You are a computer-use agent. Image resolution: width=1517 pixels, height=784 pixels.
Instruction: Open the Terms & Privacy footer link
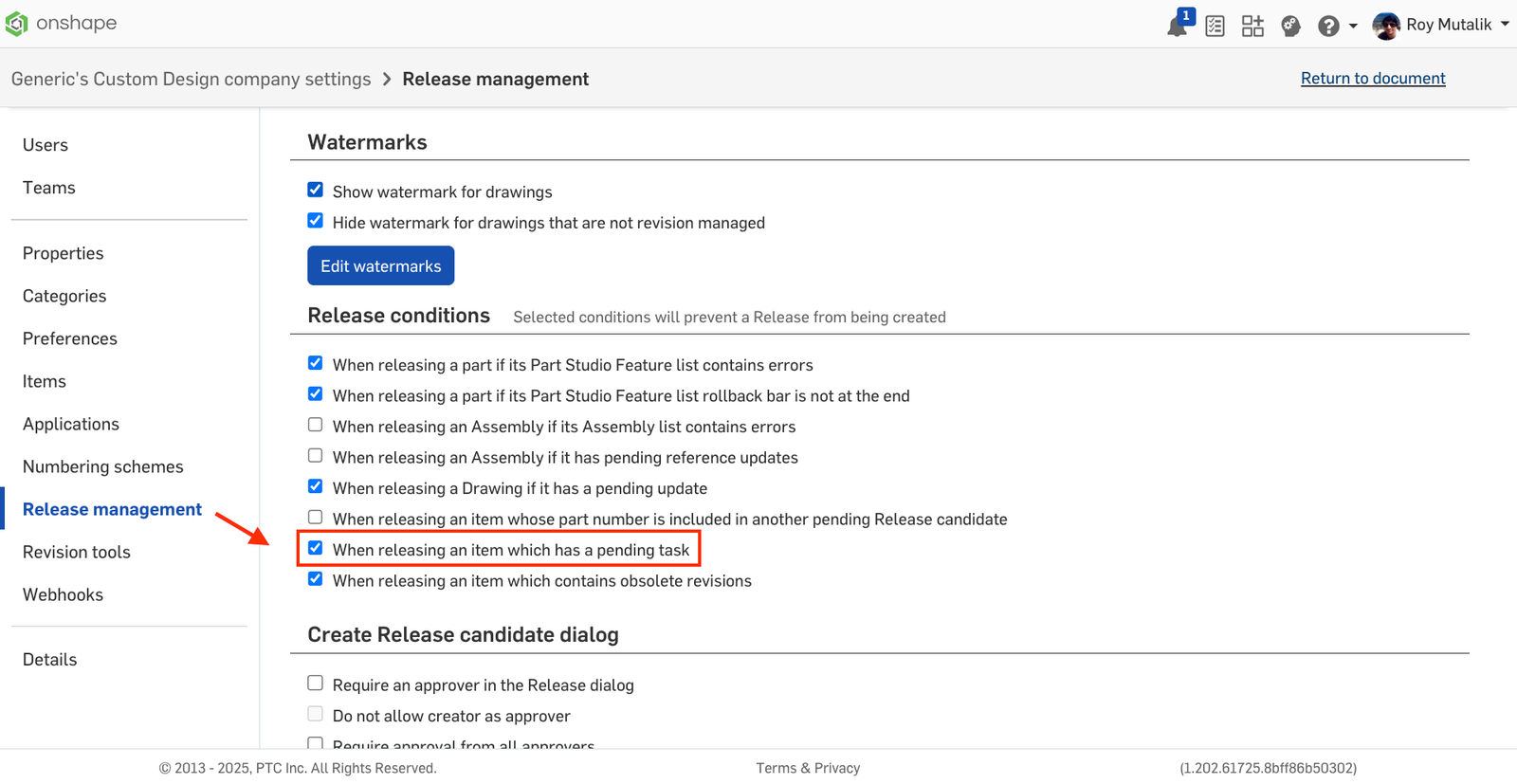point(808,768)
